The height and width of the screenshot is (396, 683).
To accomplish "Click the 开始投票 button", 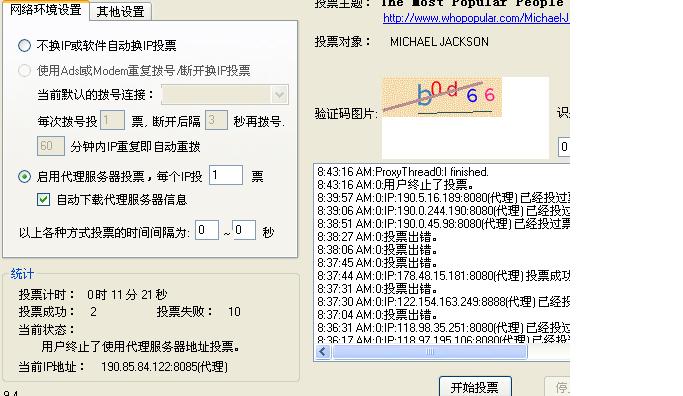I will click(x=475, y=387).
